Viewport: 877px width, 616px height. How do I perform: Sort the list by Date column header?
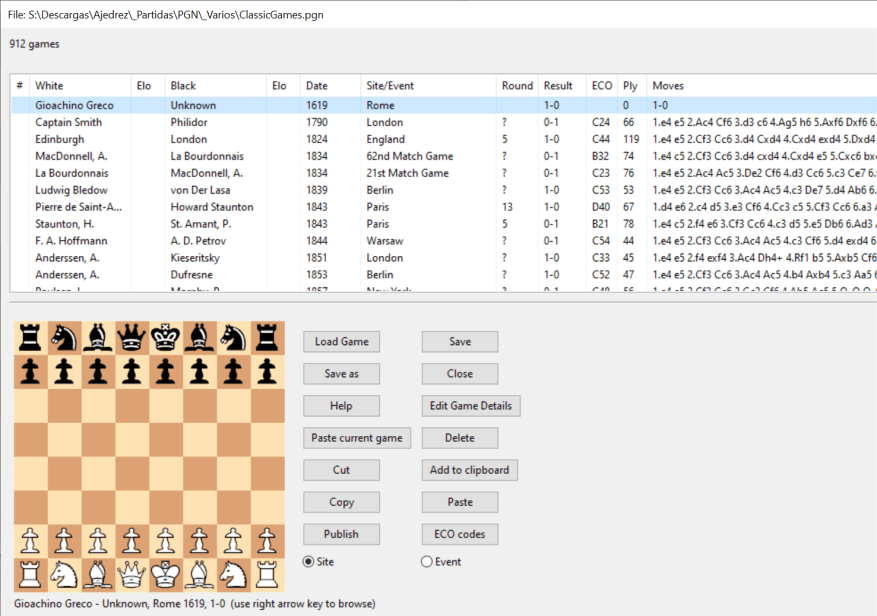(330, 86)
